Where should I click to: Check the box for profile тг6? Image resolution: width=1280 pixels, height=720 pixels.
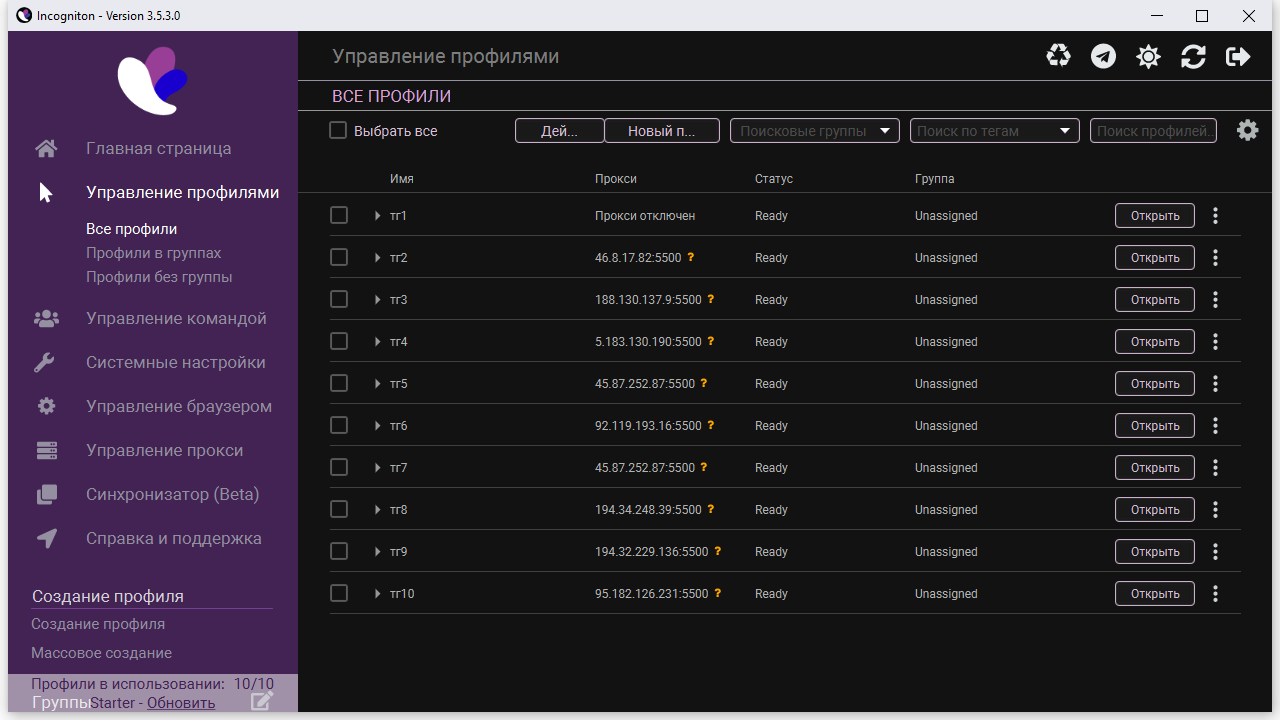click(x=339, y=425)
